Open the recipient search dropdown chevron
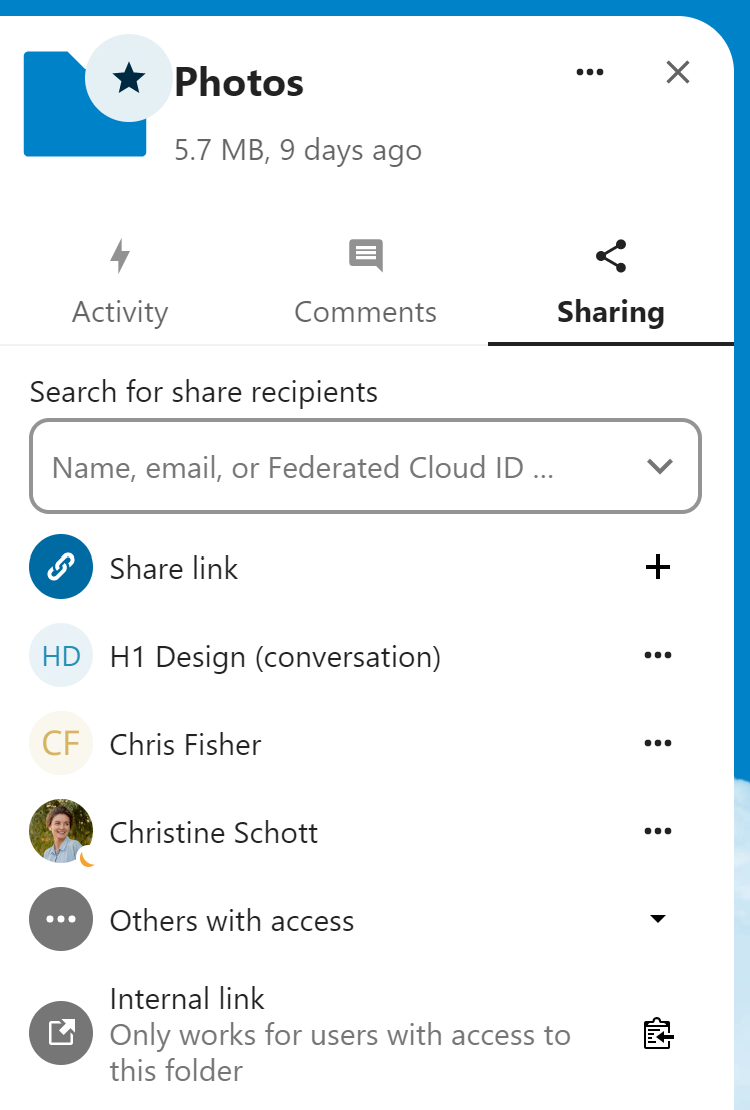The width and height of the screenshot is (750, 1110). click(659, 466)
